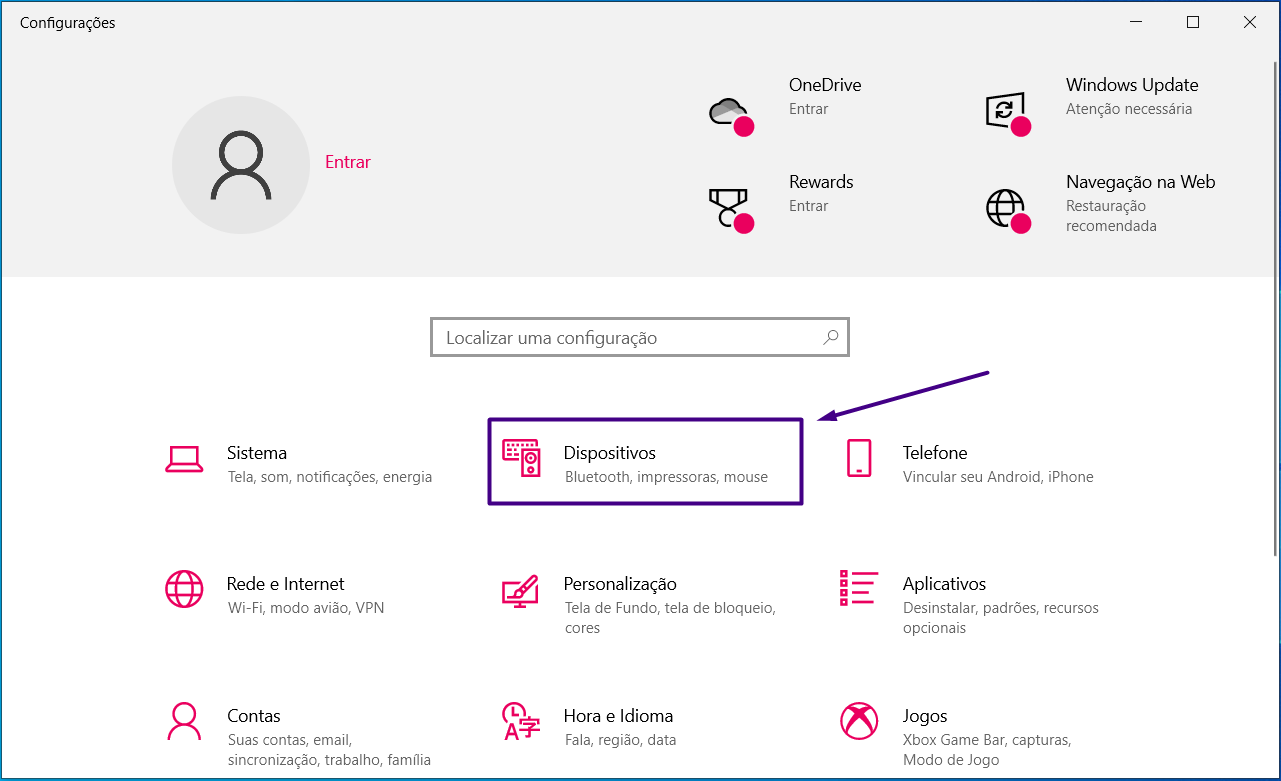Close the Configurações window

click(x=1250, y=22)
